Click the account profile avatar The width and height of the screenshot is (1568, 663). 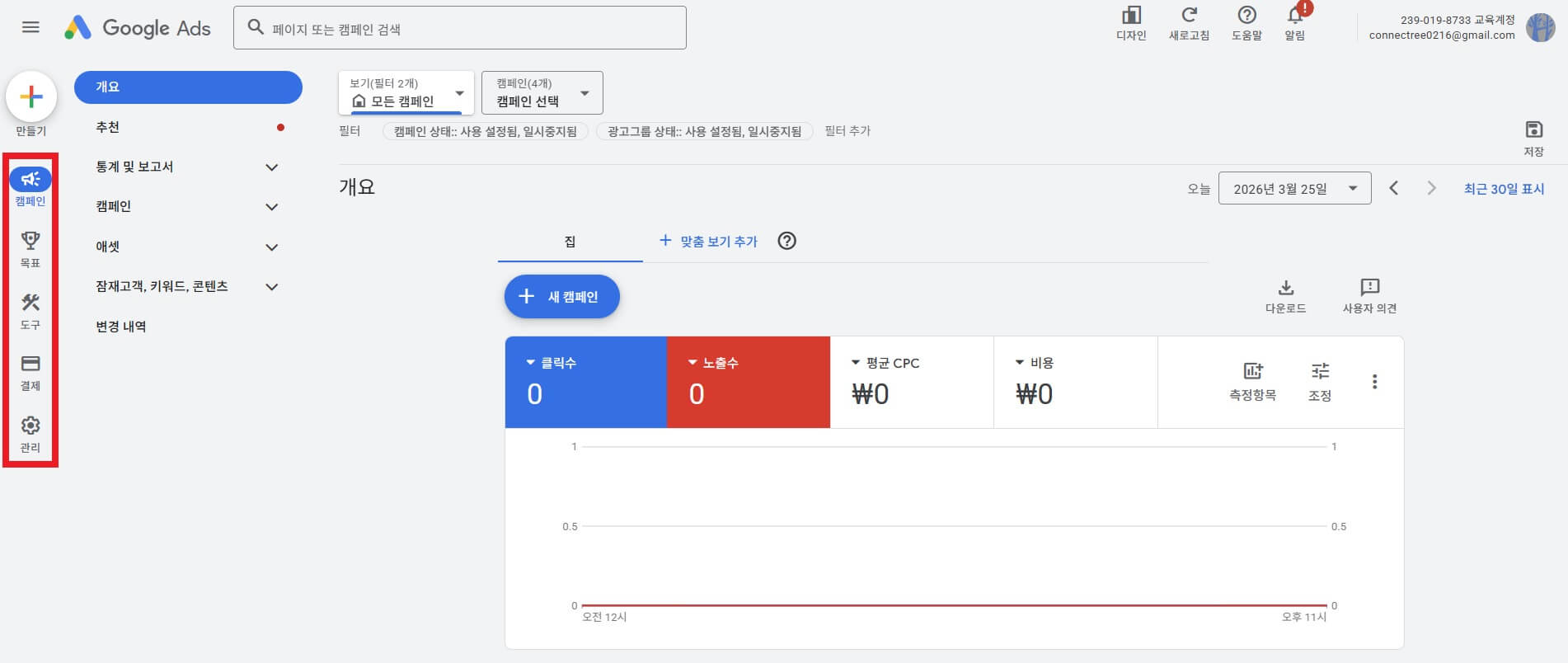pos(1540,27)
